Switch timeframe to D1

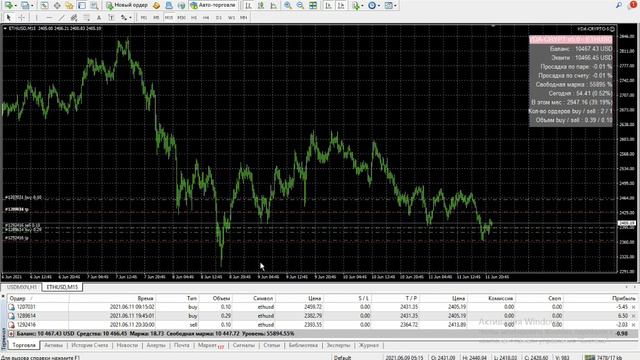219,18
